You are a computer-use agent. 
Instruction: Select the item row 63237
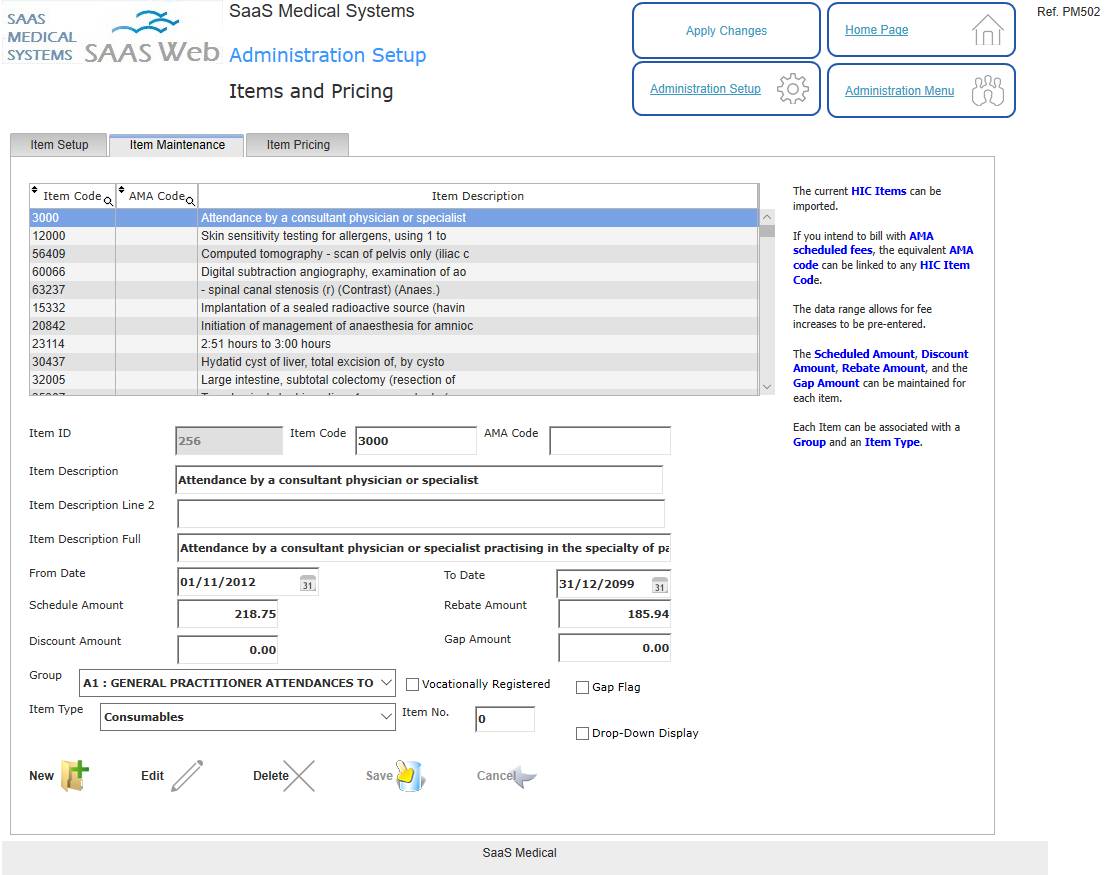pos(394,290)
